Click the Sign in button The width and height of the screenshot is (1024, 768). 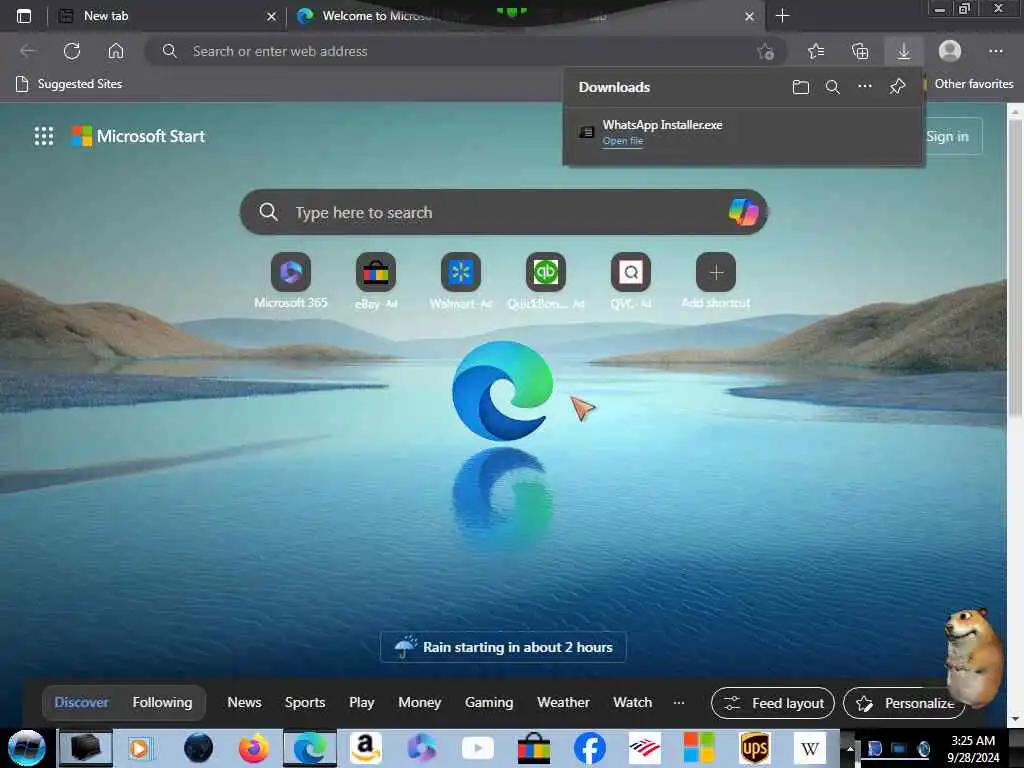948,136
